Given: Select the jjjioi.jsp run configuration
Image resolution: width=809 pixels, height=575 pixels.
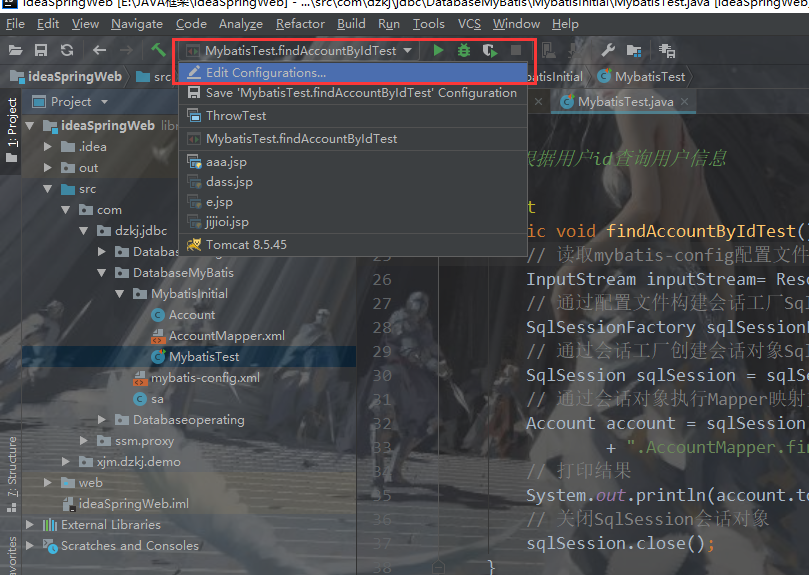Looking at the screenshot, I should [353, 222].
